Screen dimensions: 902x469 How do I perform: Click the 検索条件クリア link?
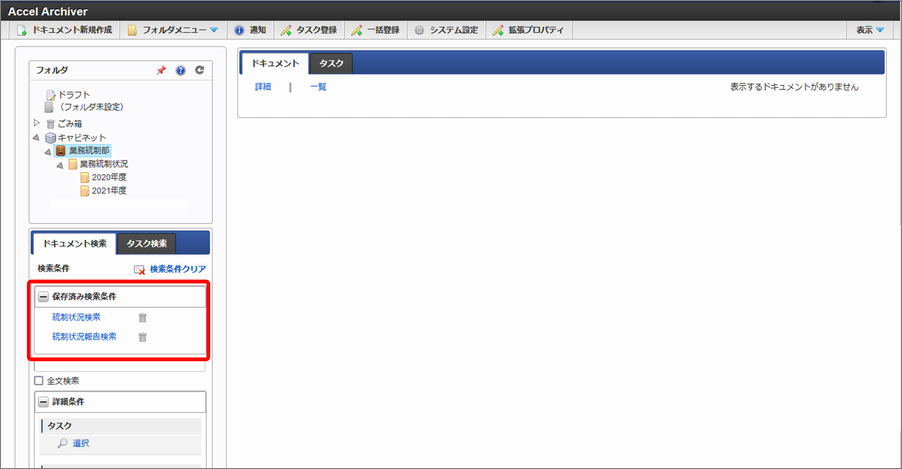click(170, 269)
